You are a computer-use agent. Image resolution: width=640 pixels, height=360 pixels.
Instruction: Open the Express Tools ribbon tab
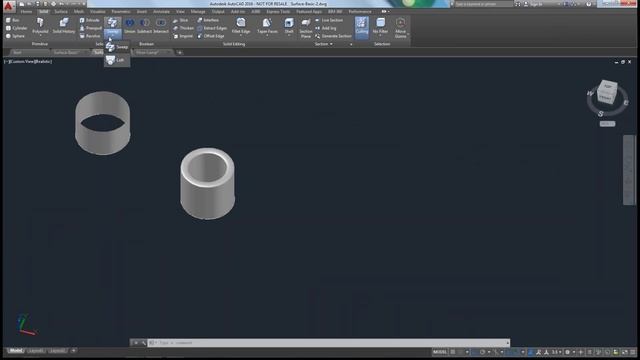(278, 12)
